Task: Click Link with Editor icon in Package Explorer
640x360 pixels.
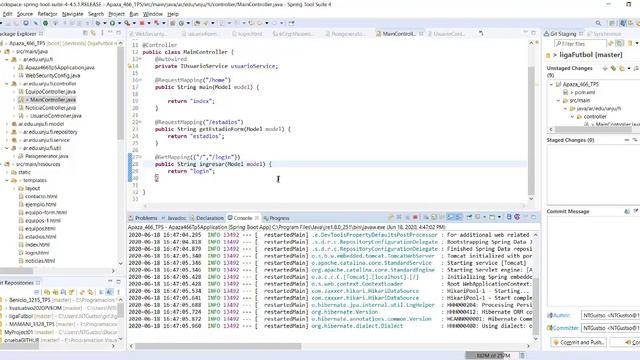Action: click(x=93, y=33)
